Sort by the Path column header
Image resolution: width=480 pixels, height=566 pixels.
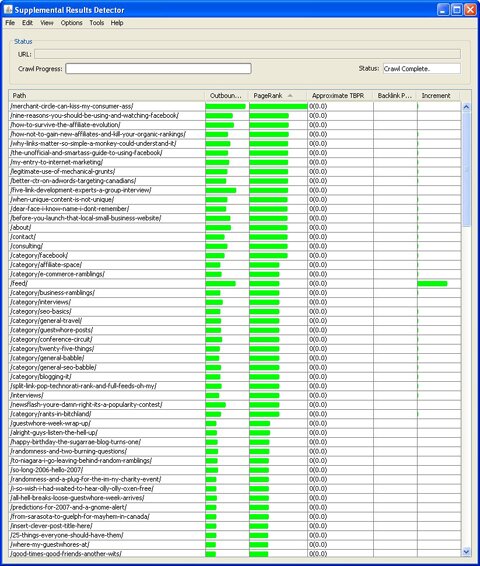(x=107, y=96)
